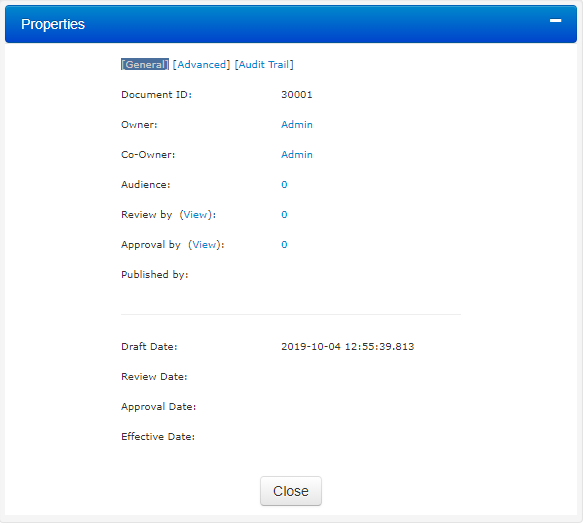The width and height of the screenshot is (583, 525).
Task: Click the Approval Date label
Action: coord(158,407)
